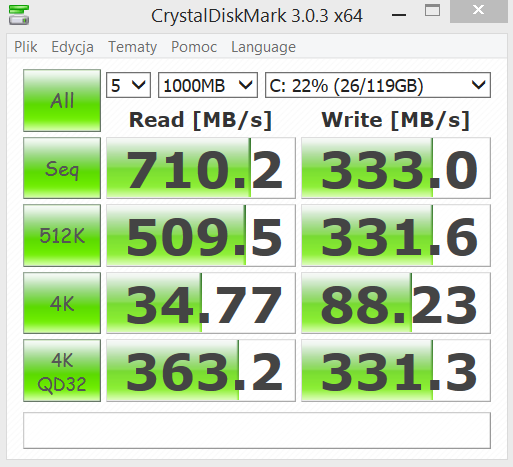The height and width of the screenshot is (467, 513).
Task: Click the empty comment field at bottom
Action: click(257, 430)
